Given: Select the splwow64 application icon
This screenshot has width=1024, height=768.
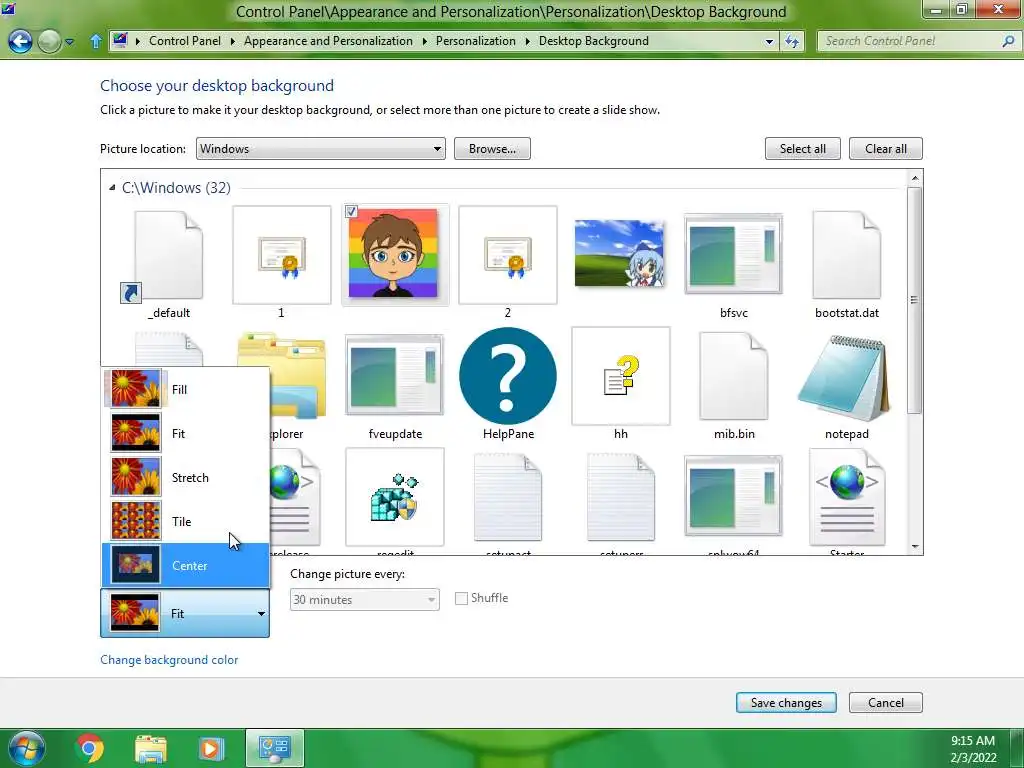Looking at the screenshot, I should (x=733, y=496).
